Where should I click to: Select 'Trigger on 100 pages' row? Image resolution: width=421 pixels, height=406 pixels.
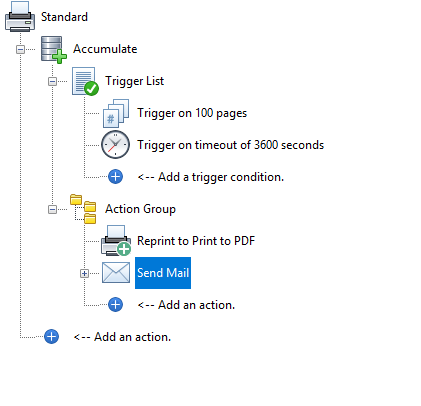[192, 113]
